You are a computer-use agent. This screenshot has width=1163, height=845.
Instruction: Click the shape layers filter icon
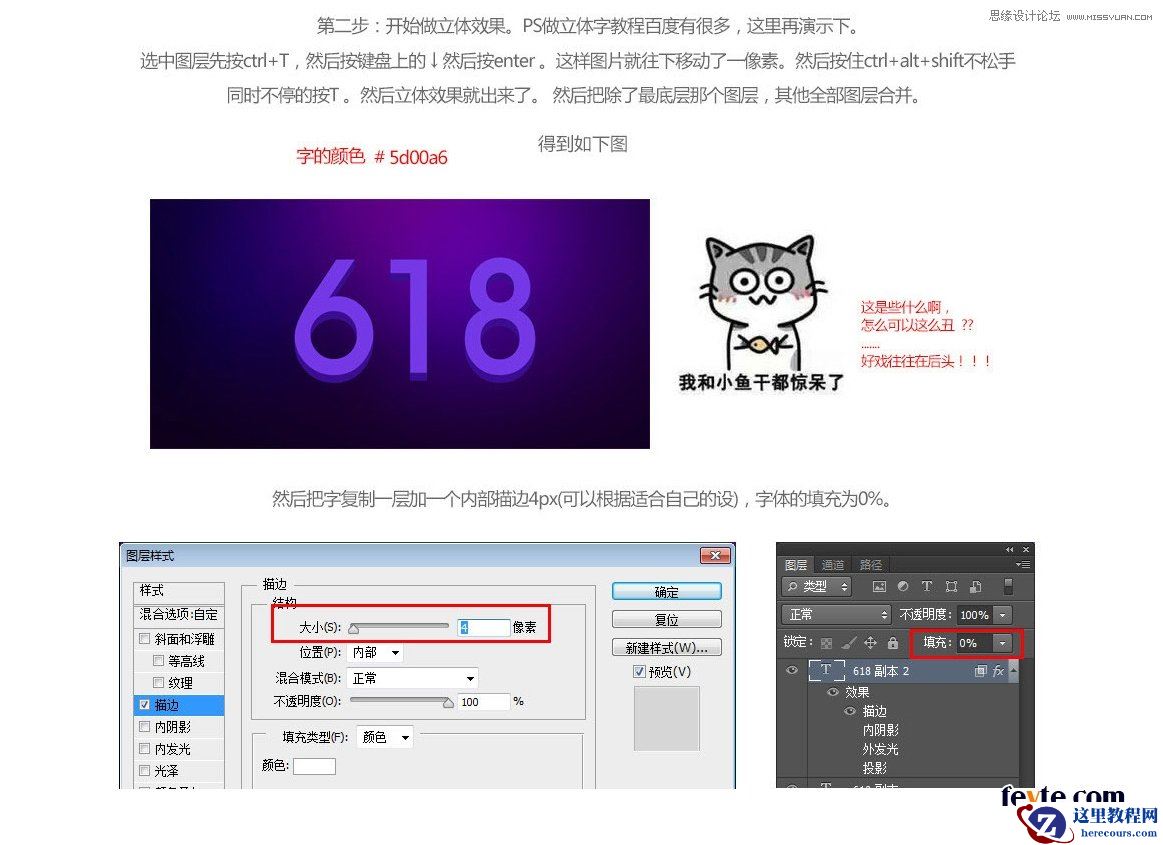pyautogui.click(x=952, y=587)
